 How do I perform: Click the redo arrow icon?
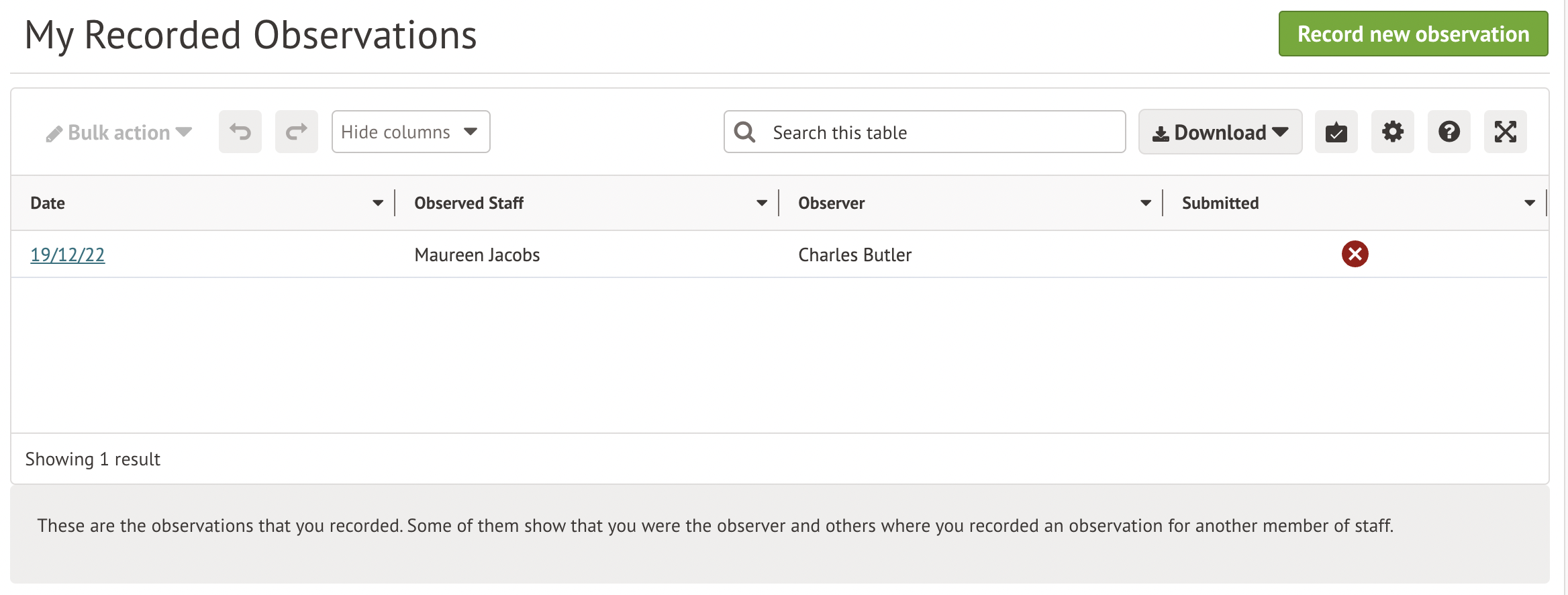point(296,132)
